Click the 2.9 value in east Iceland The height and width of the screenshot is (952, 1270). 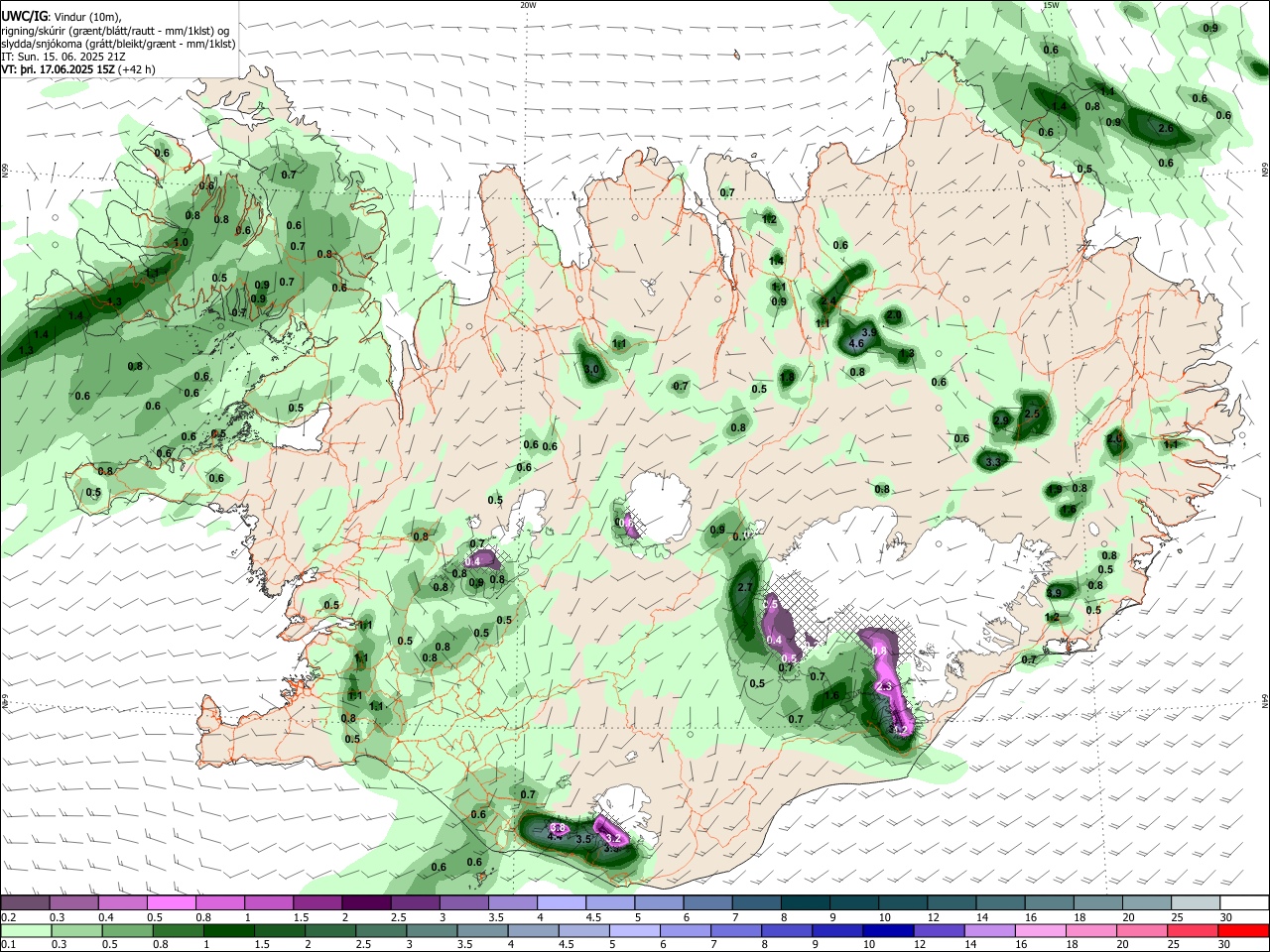pos(1000,420)
